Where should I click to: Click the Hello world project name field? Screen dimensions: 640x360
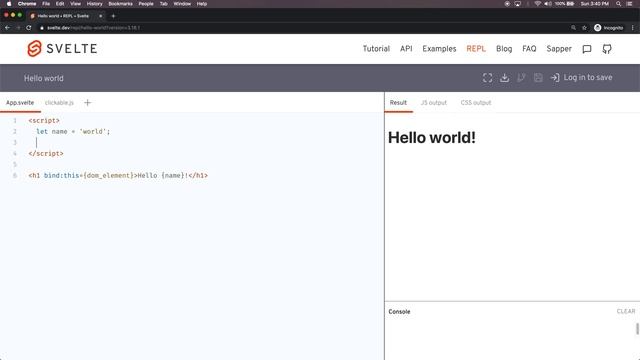pyautogui.click(x=44, y=78)
